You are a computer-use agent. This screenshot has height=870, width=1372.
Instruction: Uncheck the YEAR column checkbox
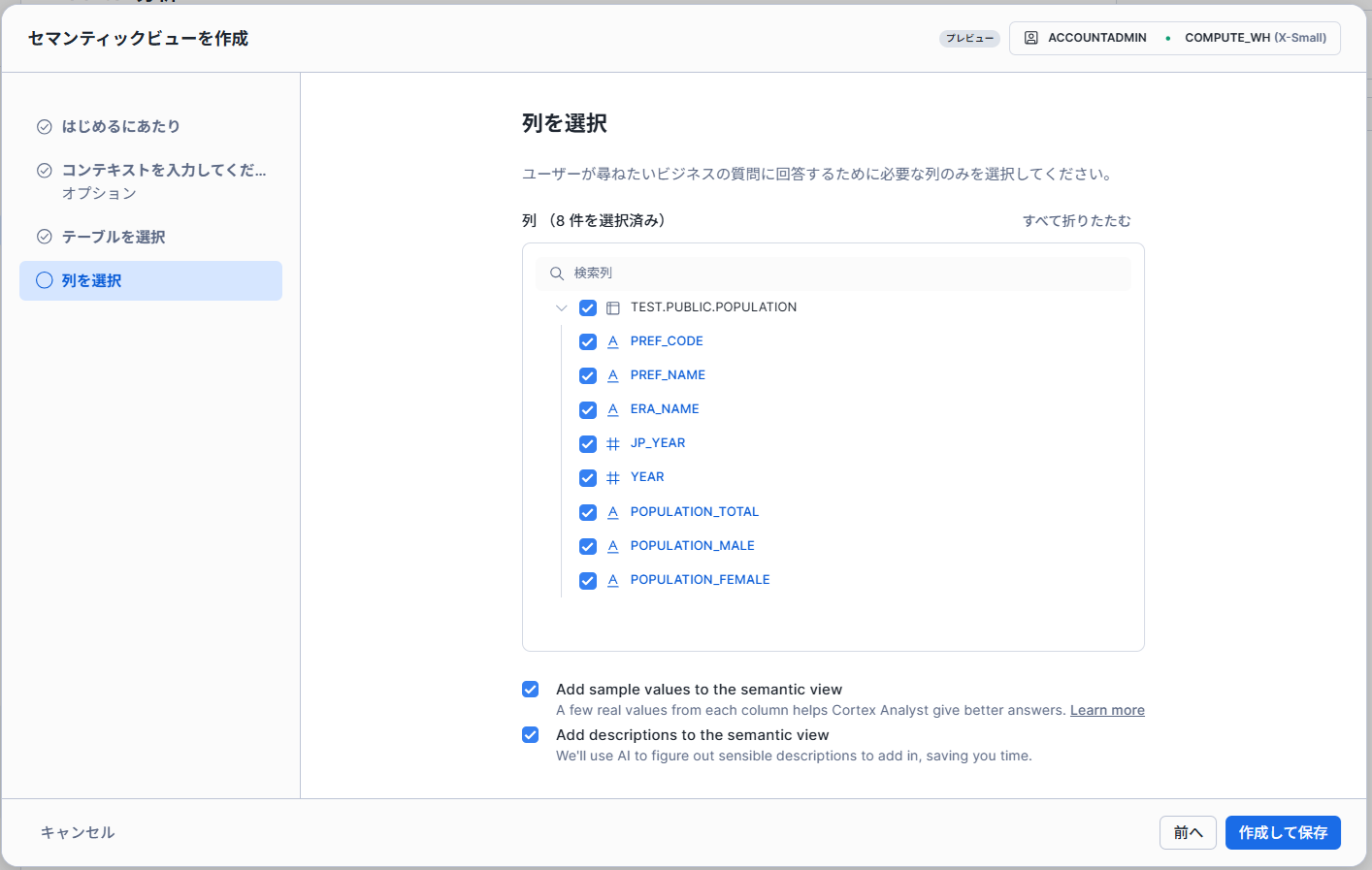(x=588, y=478)
